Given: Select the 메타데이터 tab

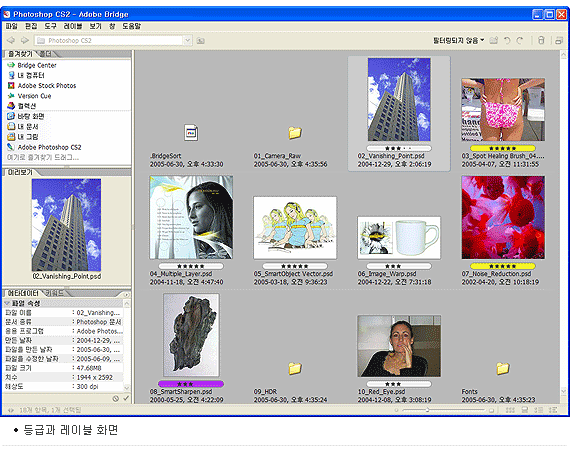Looking at the screenshot, I should point(23,293).
